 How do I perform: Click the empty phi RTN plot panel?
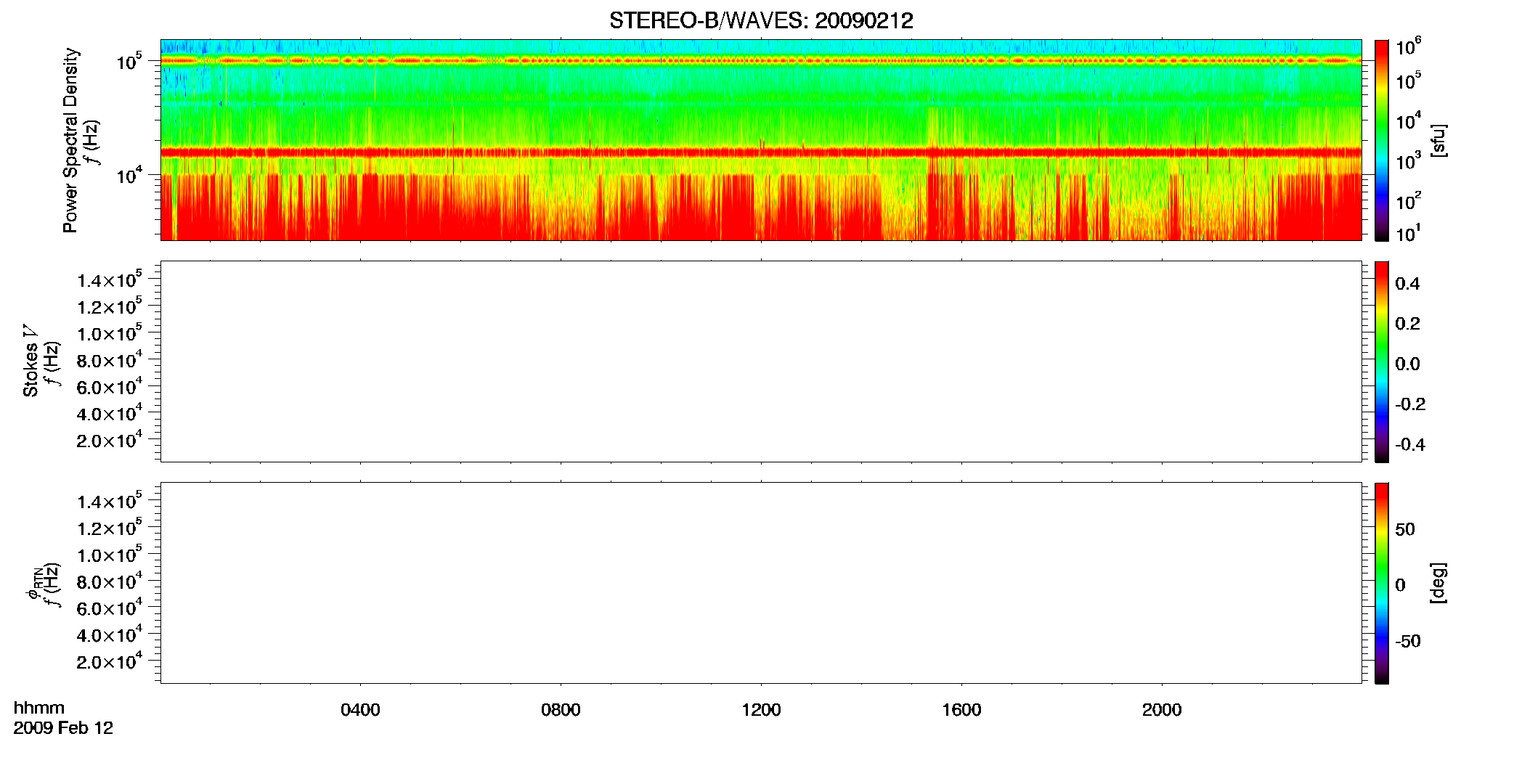point(761,583)
